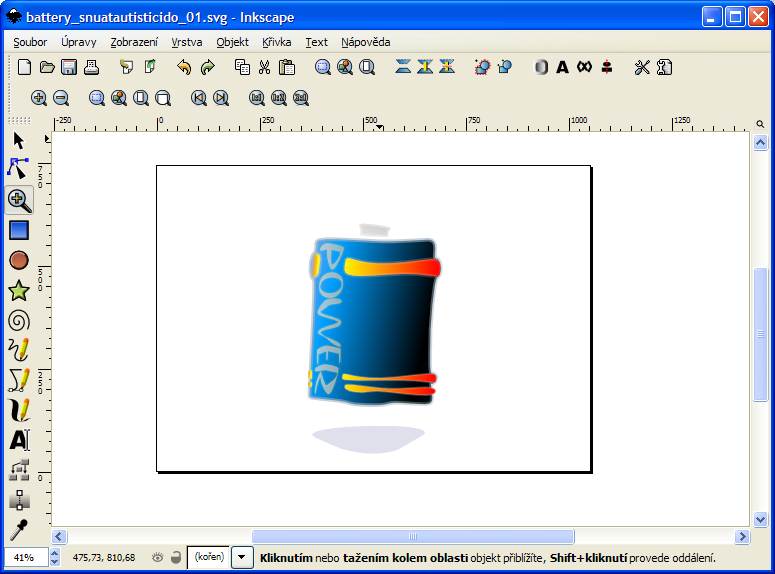775x574 pixels.
Task: Click the Save document icon
Action: (x=69, y=67)
